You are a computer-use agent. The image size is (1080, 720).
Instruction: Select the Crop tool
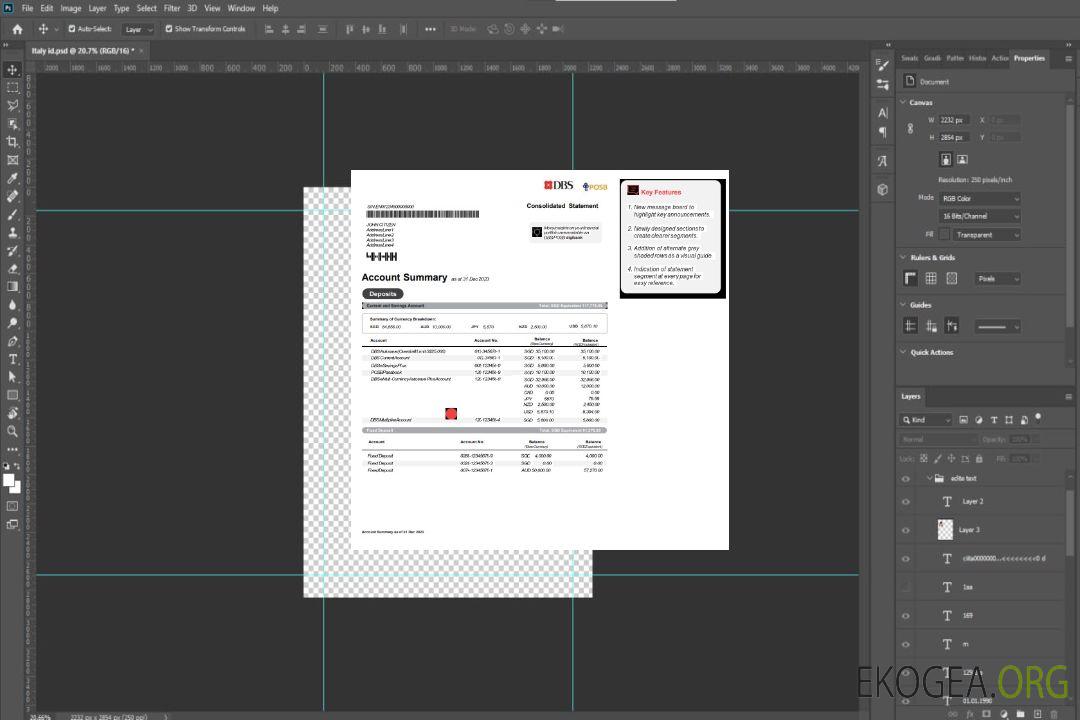[x=12, y=142]
